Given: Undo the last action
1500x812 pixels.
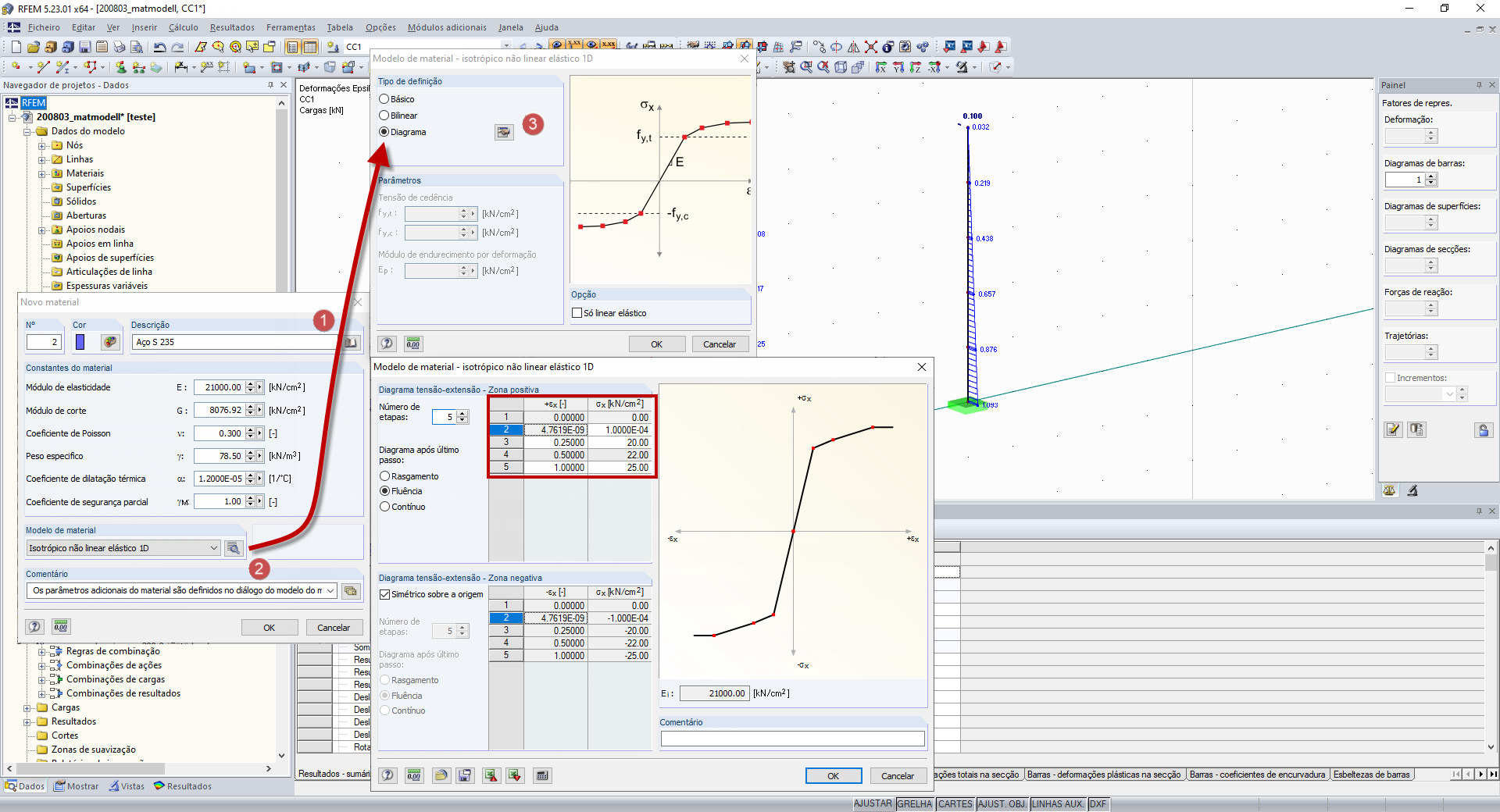Looking at the screenshot, I should (x=160, y=47).
